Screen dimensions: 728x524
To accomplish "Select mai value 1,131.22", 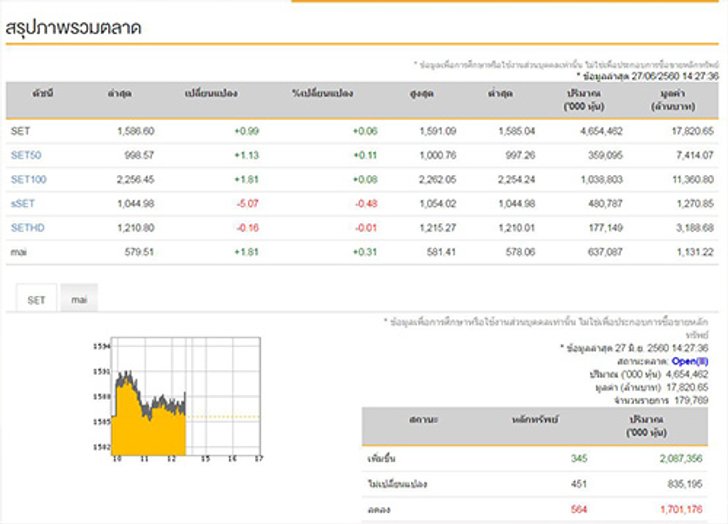I will pos(695,252).
